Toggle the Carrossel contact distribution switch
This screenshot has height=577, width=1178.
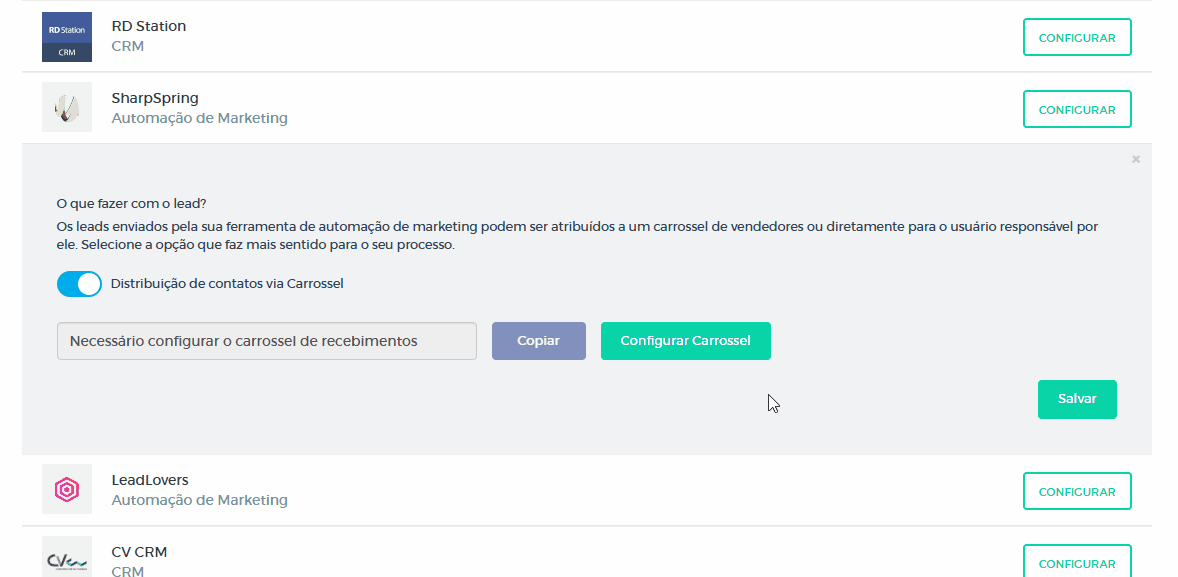pyautogui.click(x=79, y=284)
